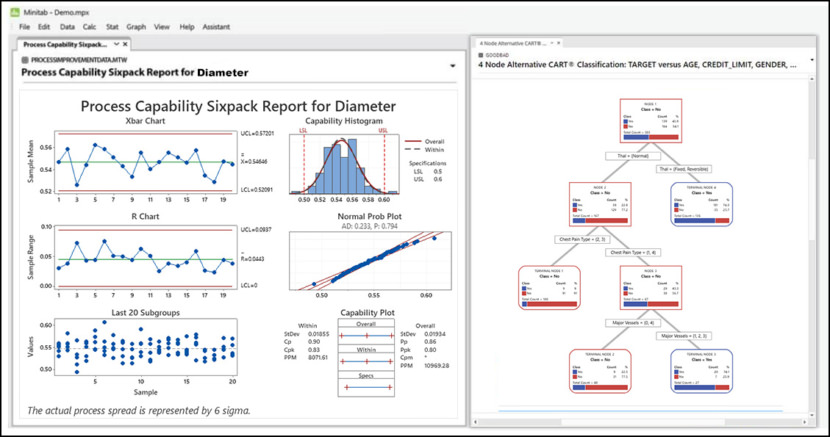830x437 pixels.
Task: Click the Overall row in Capability Plot
Action: coord(366,332)
